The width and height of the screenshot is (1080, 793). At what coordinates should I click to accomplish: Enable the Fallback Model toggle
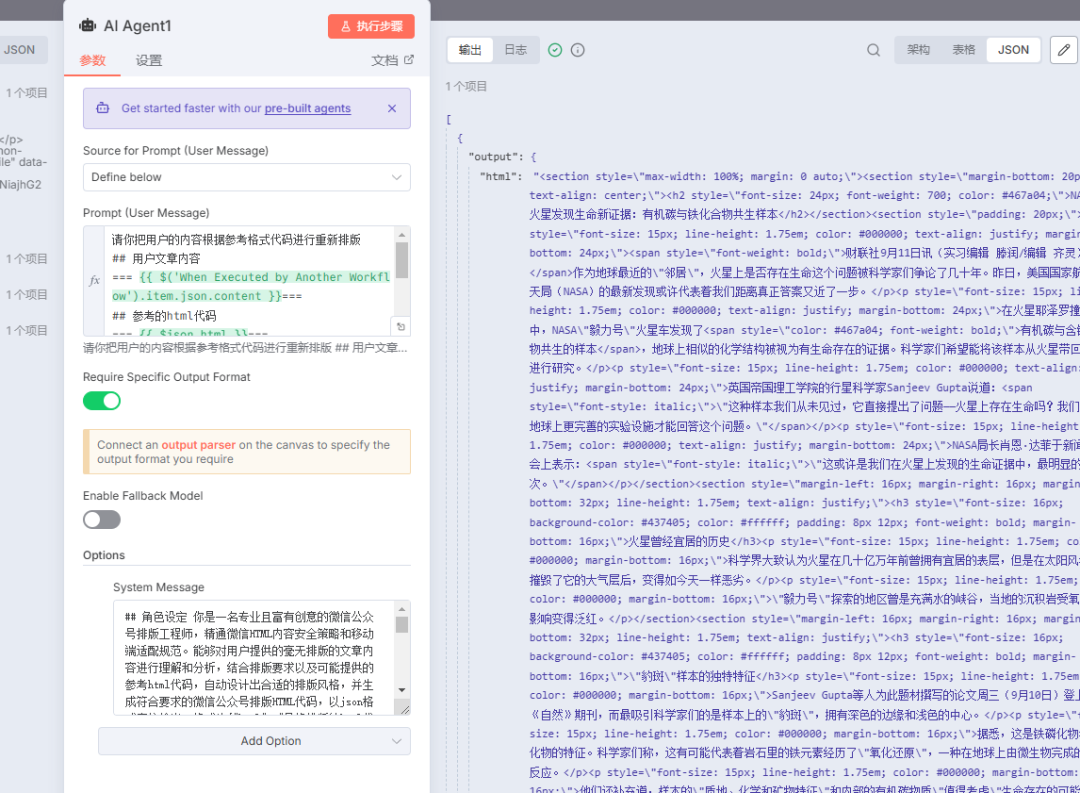[102, 519]
